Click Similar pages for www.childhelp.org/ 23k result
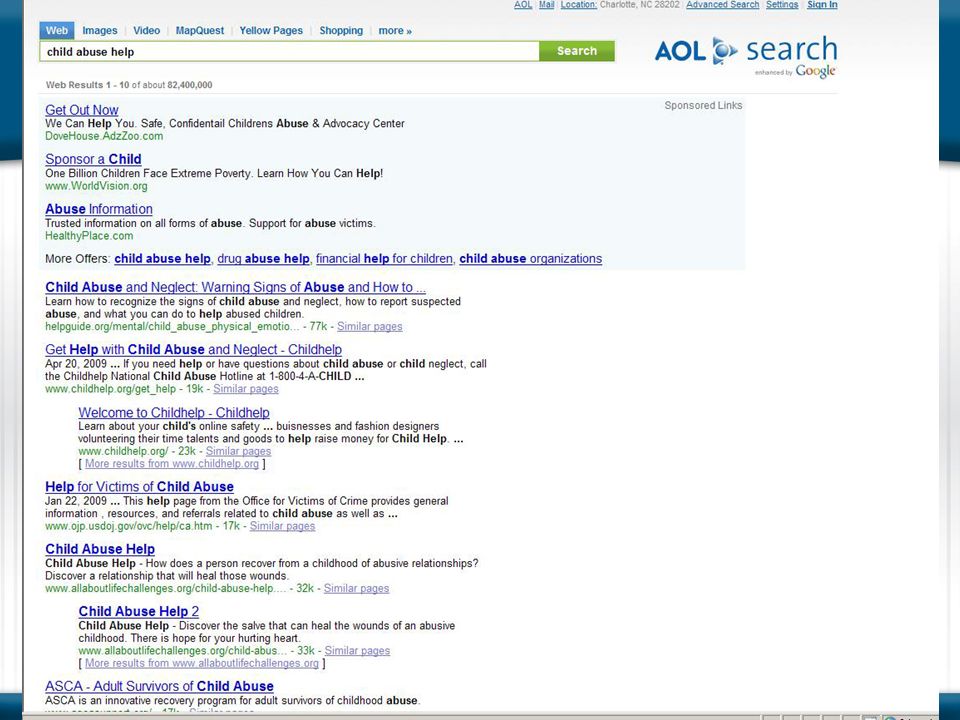 tap(238, 451)
